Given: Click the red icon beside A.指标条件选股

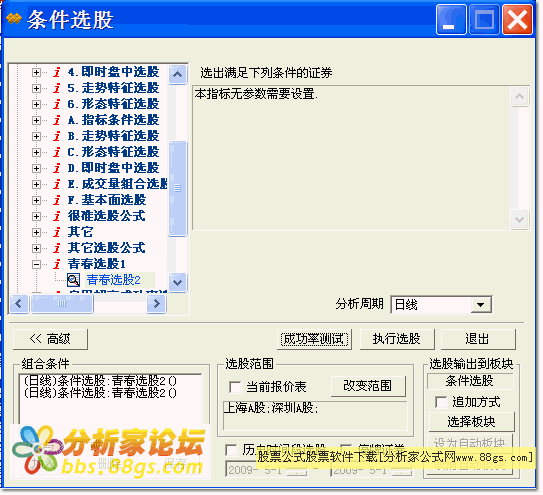Looking at the screenshot, I should tap(57, 120).
